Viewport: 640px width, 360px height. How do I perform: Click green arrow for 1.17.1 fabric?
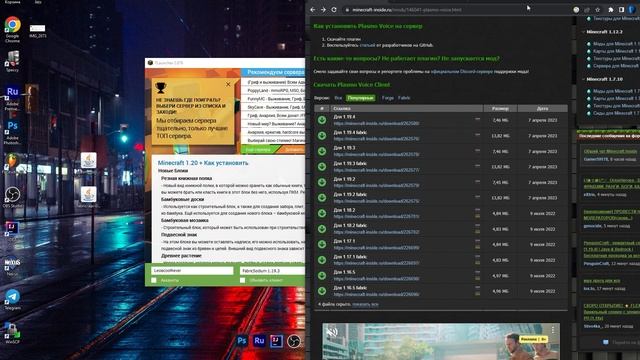pyautogui.click(x=322, y=260)
